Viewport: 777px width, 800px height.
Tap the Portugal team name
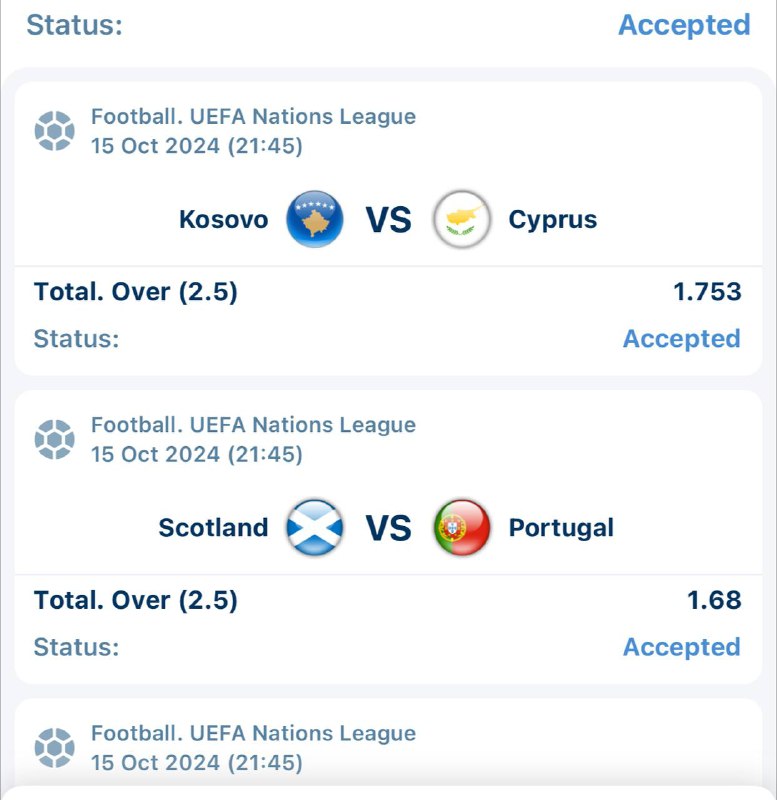point(561,527)
